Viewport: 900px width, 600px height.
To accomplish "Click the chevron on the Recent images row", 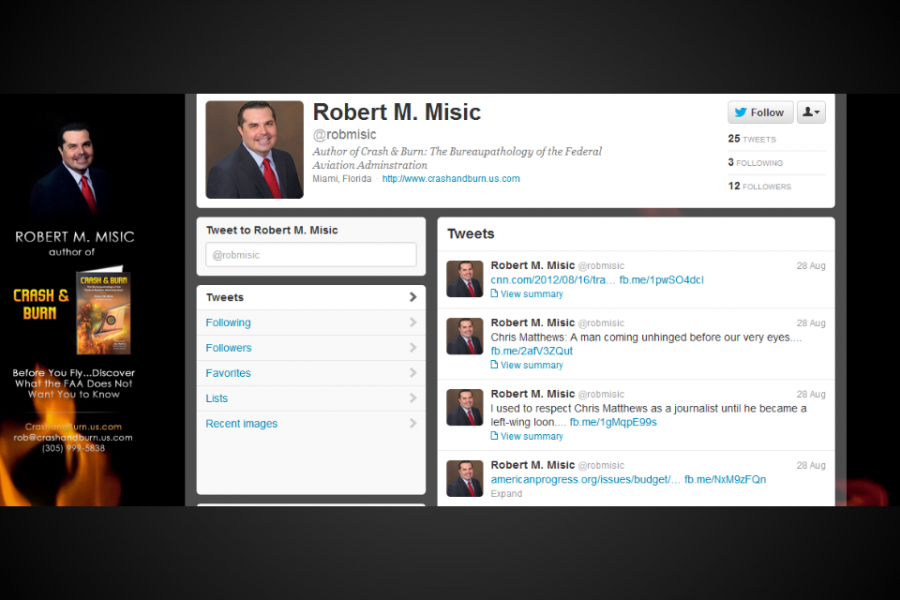I will point(413,423).
